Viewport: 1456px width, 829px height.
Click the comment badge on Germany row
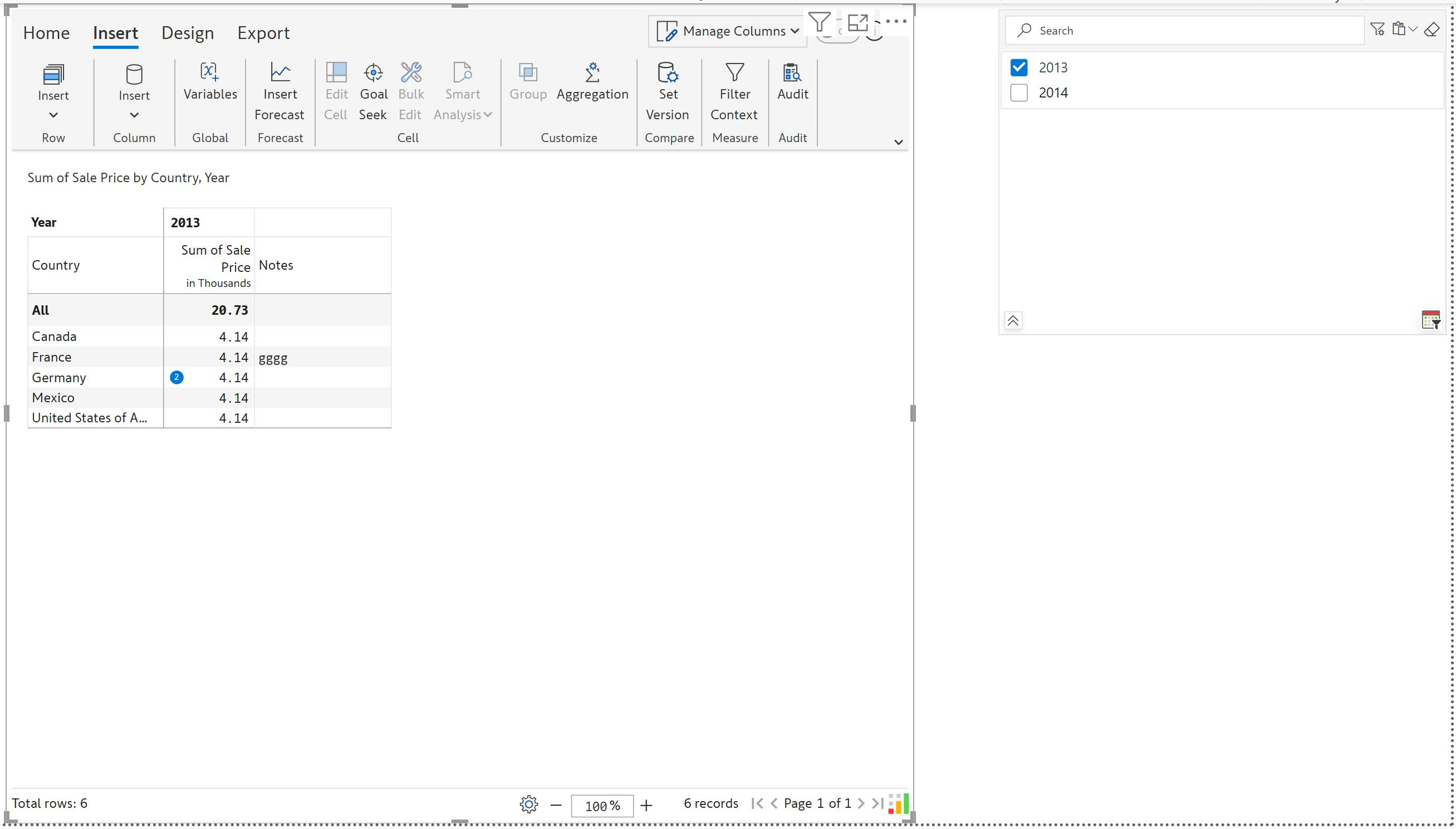click(x=177, y=378)
